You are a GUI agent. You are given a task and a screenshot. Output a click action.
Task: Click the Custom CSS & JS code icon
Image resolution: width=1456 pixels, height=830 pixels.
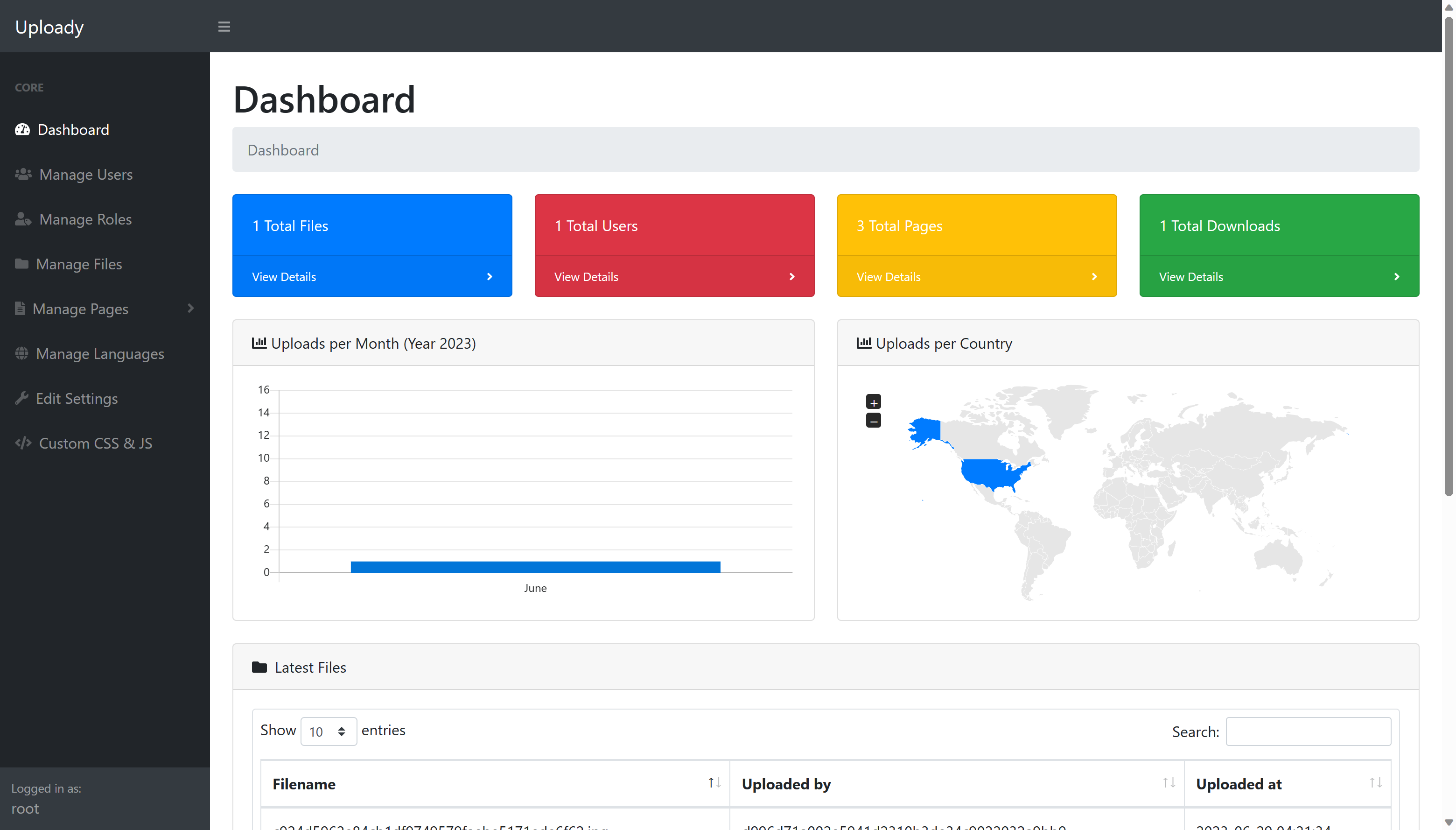23,443
